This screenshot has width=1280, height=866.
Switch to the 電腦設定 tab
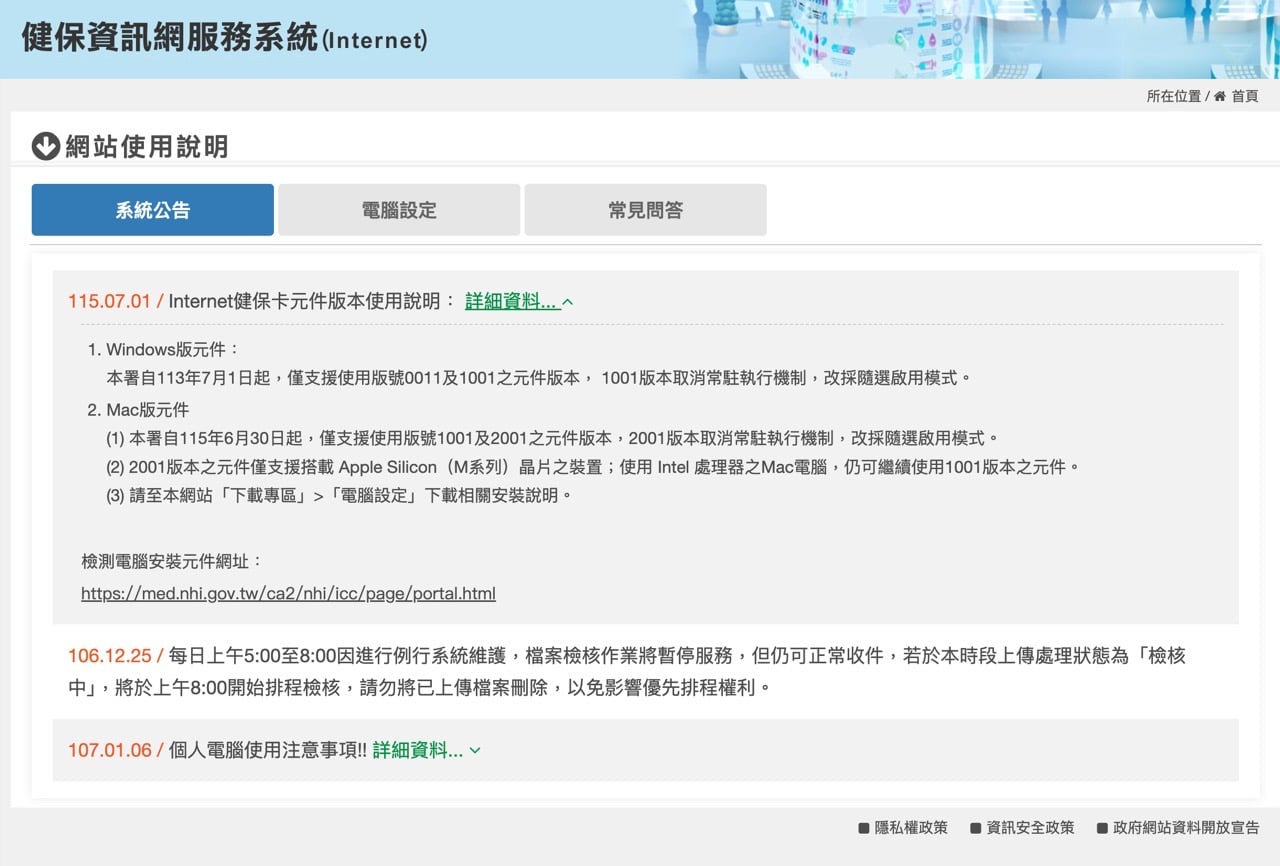pyautogui.click(x=399, y=210)
